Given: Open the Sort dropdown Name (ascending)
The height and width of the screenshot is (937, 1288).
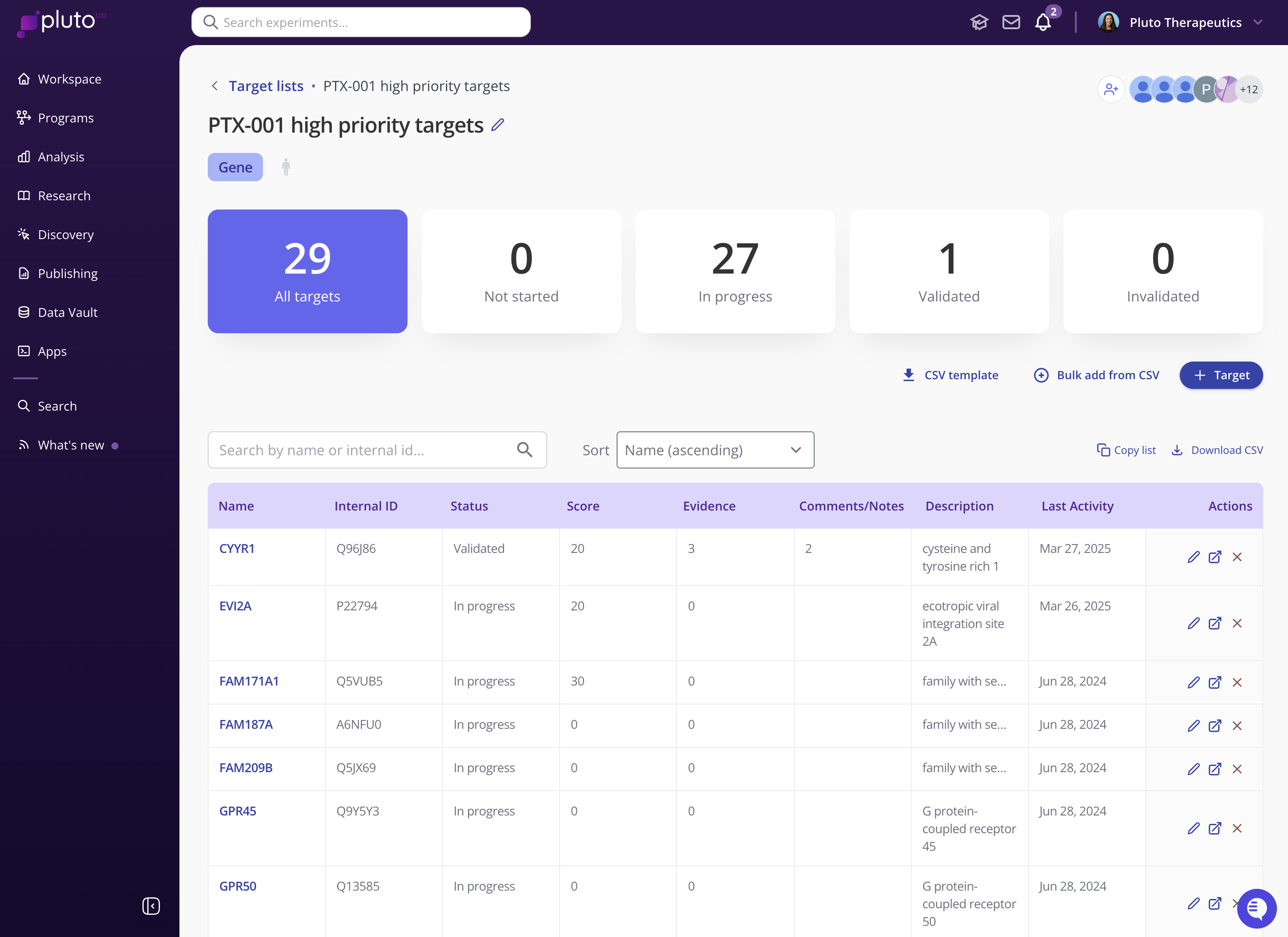Looking at the screenshot, I should [715, 450].
